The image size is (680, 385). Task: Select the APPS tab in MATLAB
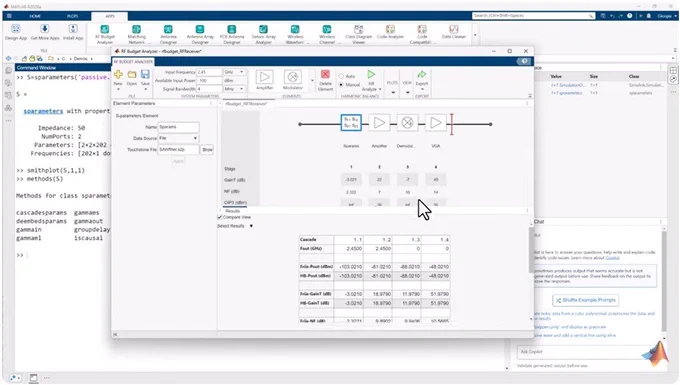point(110,16)
